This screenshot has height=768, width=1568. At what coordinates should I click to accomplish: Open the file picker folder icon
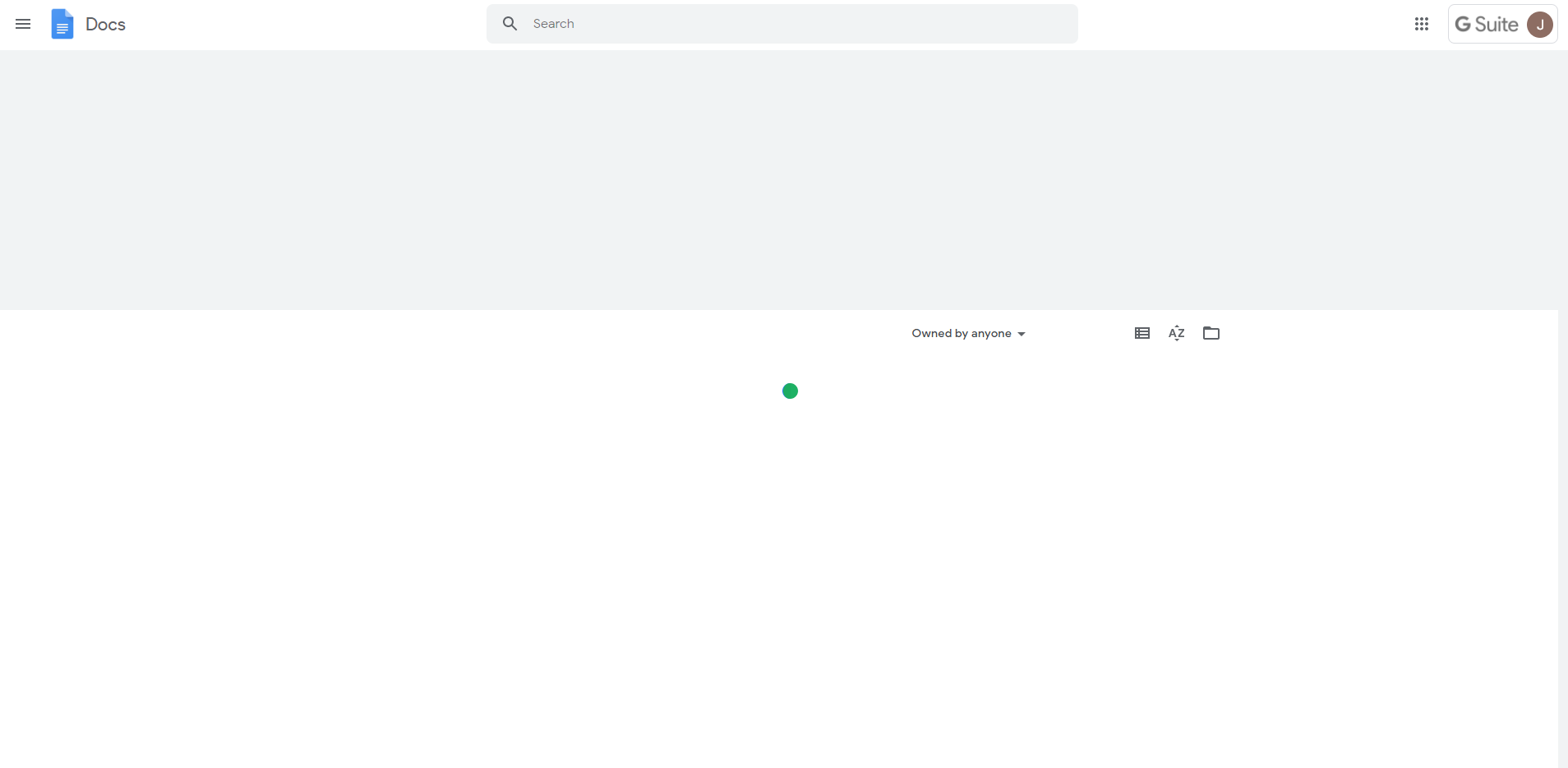(1211, 333)
